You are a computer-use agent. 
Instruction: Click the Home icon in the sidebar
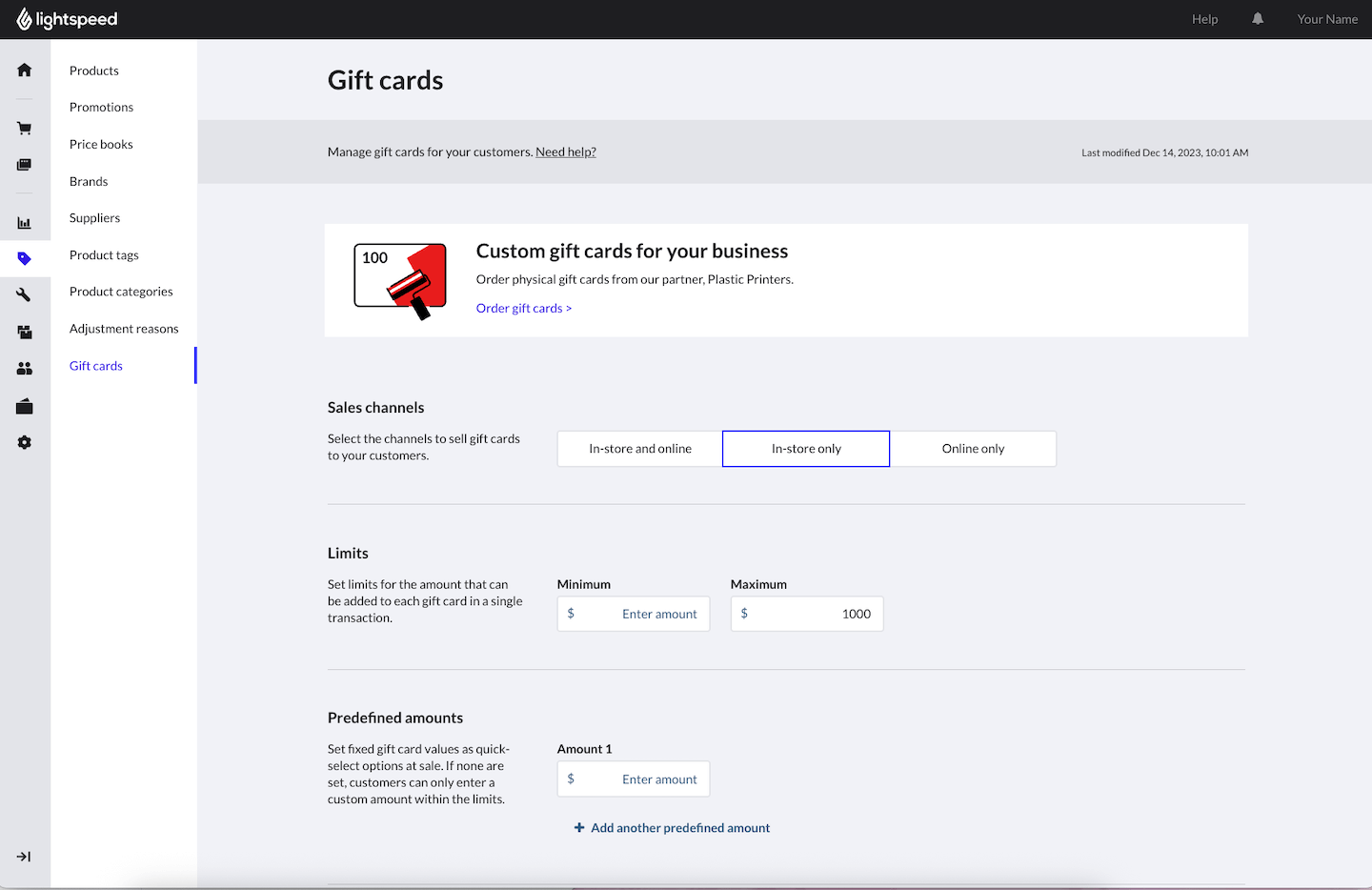25,70
